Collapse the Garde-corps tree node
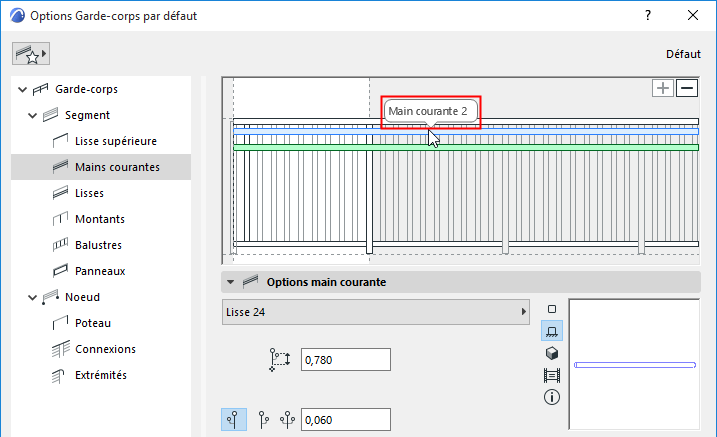Image resolution: width=717 pixels, height=437 pixels. (x=22, y=90)
